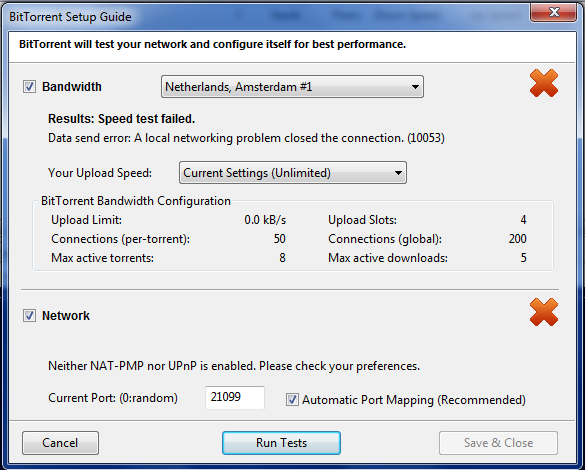The image size is (585, 470).
Task: Click the red X failure icon beside Bandwidth
Action: pos(544,83)
